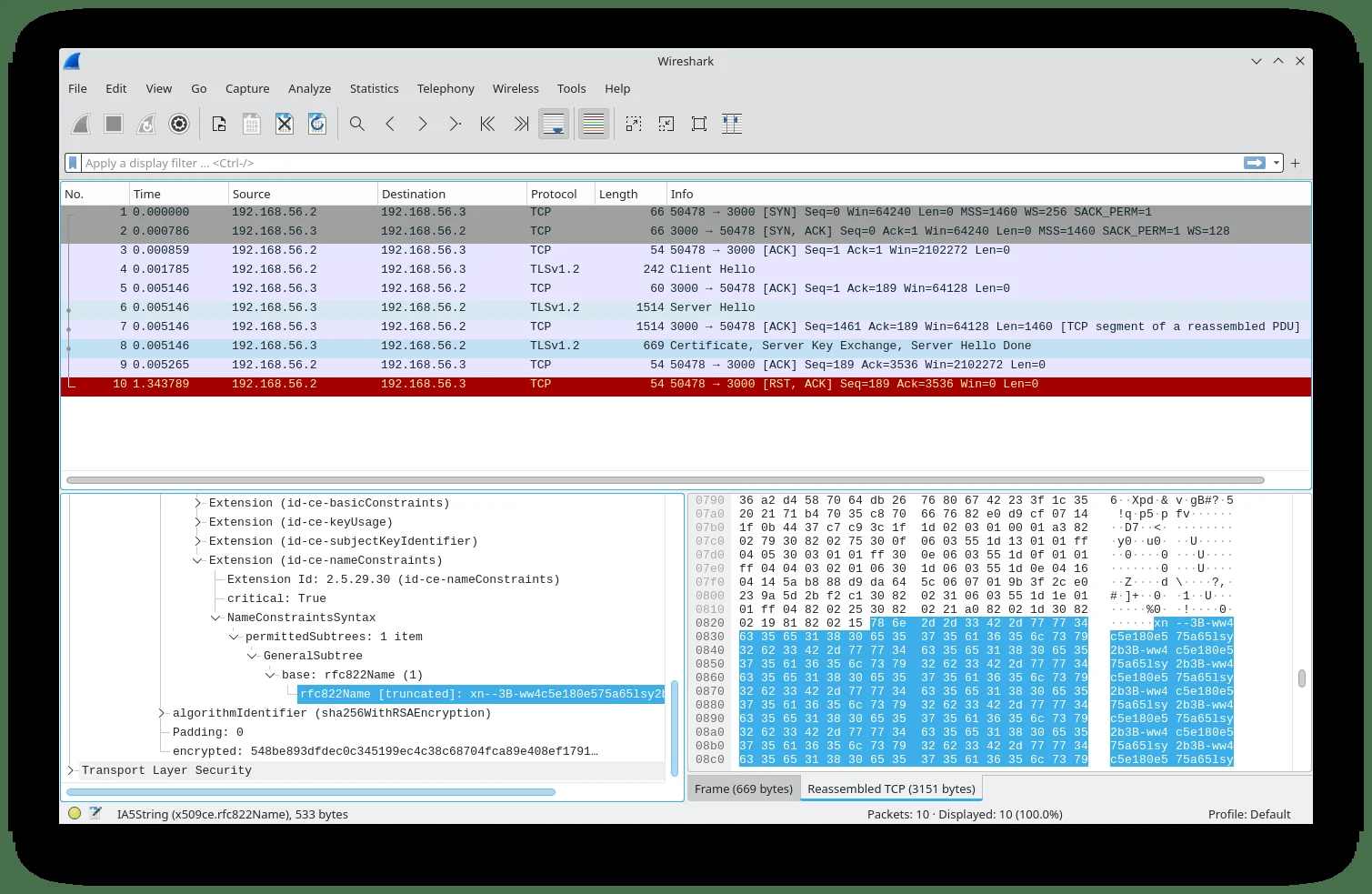The image size is (1372, 894).
Task: Open Capture options gear icon
Action: coord(179,124)
